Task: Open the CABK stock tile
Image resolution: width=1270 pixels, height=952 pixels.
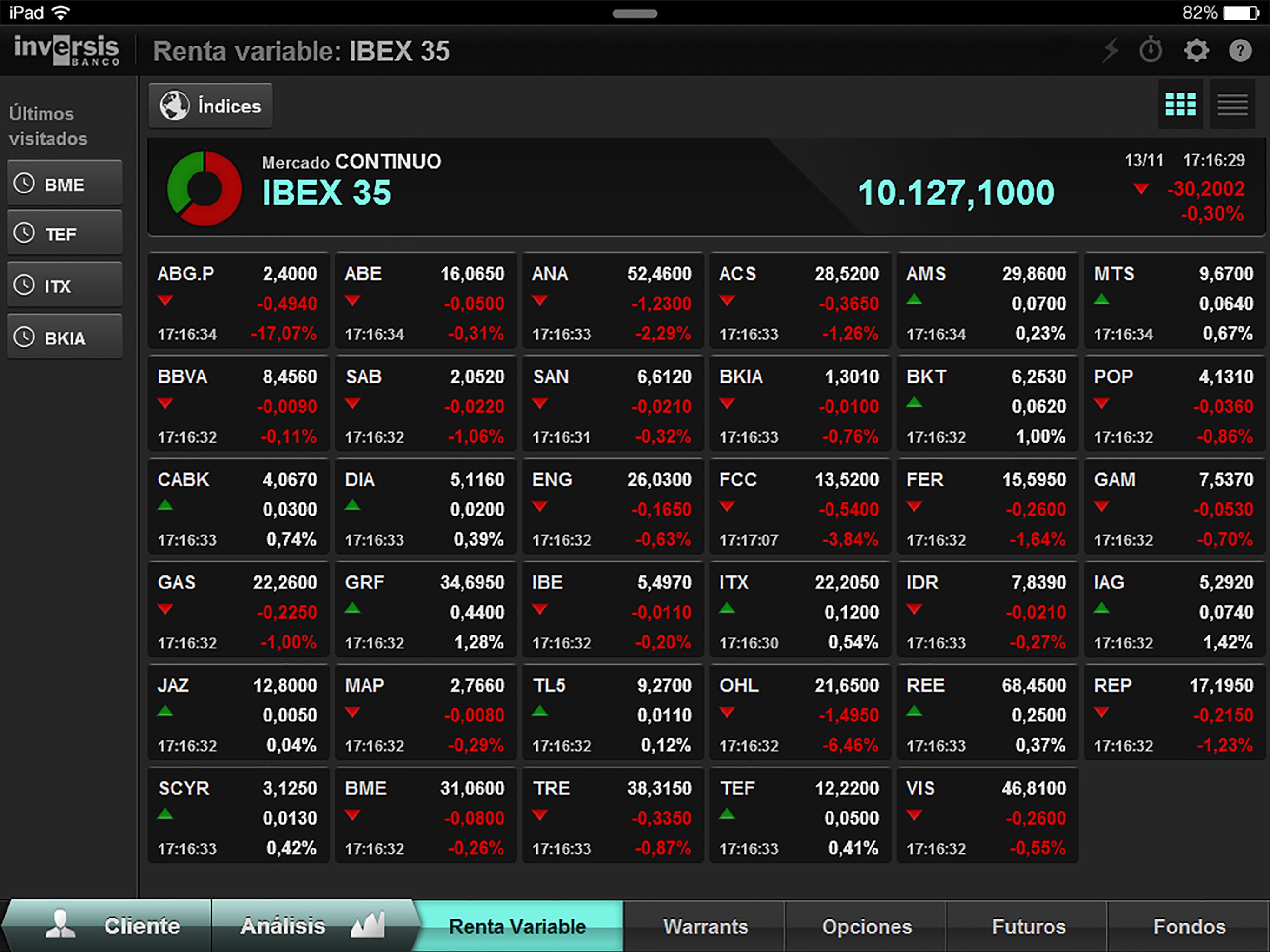Action: point(238,506)
